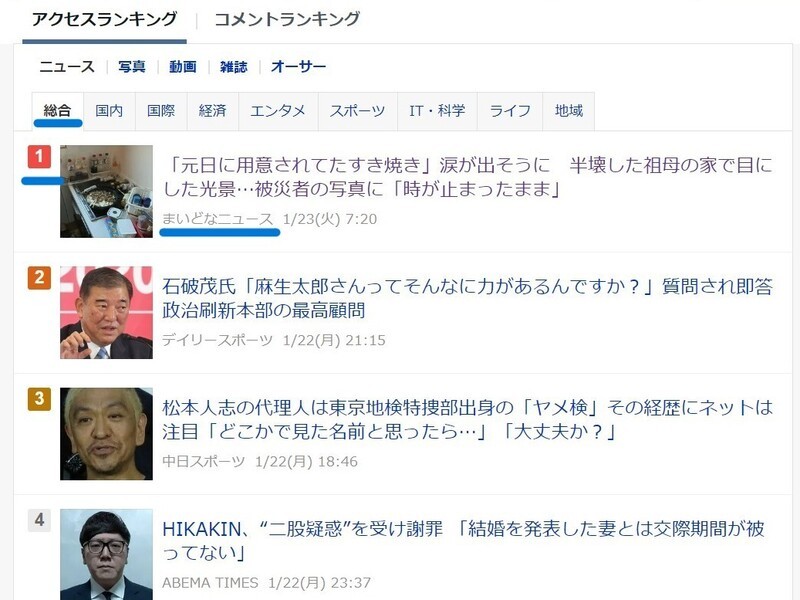The width and height of the screenshot is (800, 600).
Task: Open the 地域 category tab
Action: pyautogui.click(x=568, y=111)
